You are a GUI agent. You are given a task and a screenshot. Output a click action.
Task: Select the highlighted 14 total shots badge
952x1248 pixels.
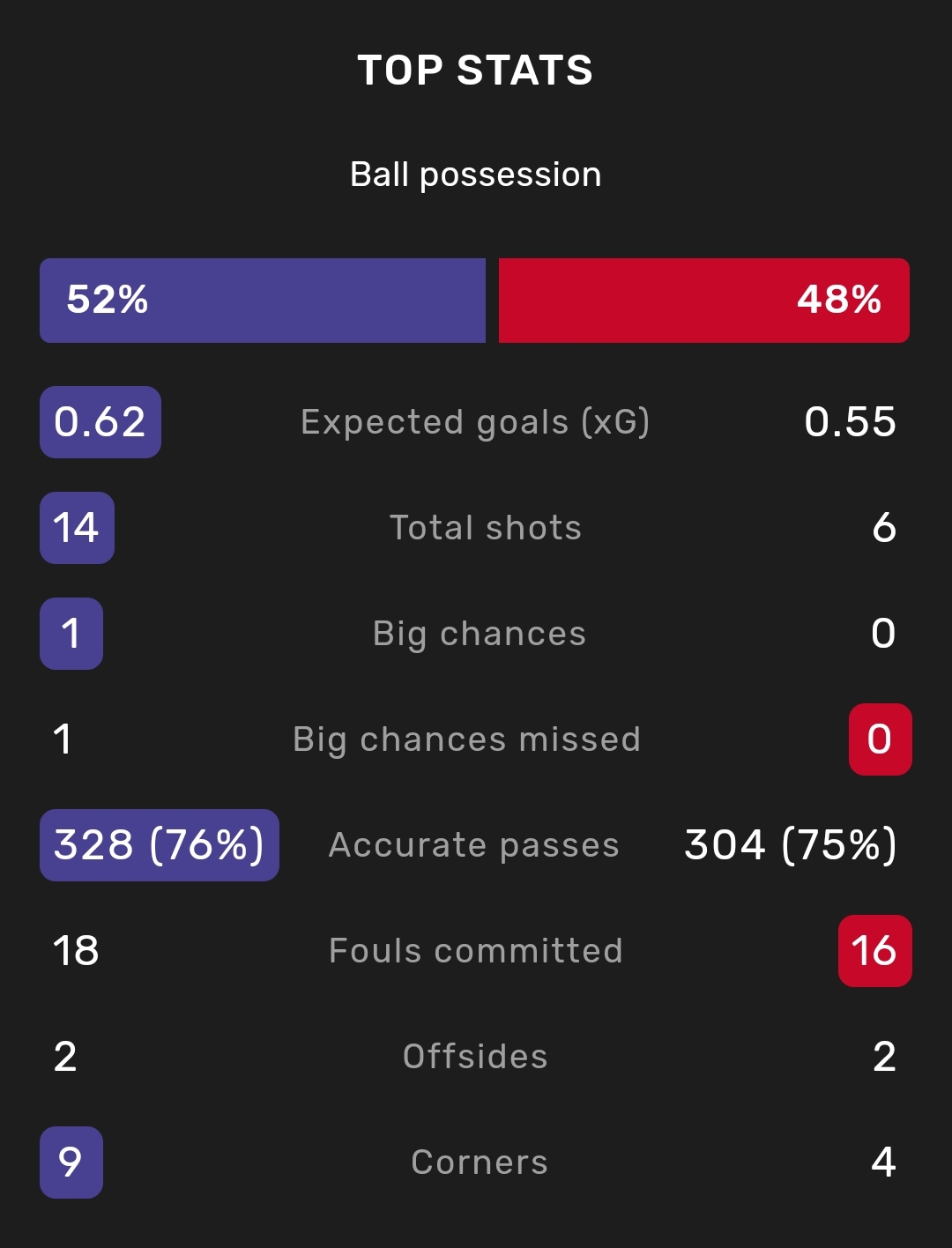(77, 528)
